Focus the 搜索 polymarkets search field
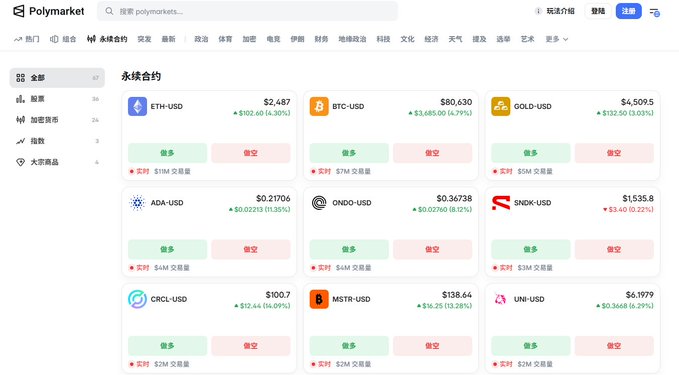 [247, 11]
